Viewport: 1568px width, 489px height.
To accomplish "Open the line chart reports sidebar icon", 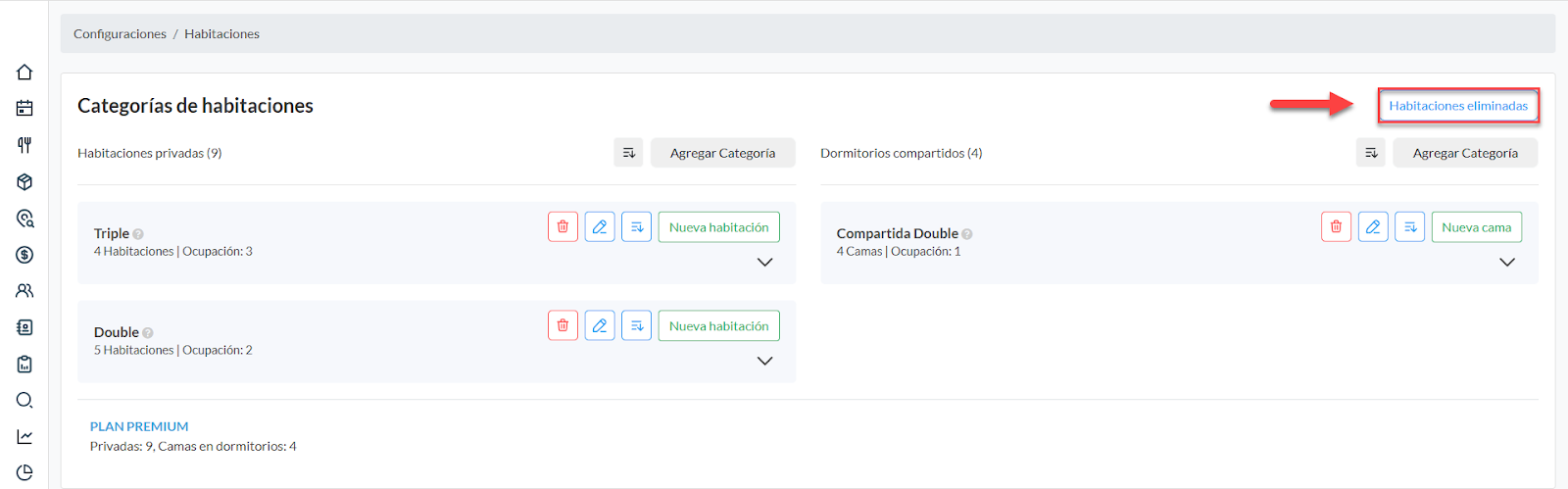I will [24, 437].
